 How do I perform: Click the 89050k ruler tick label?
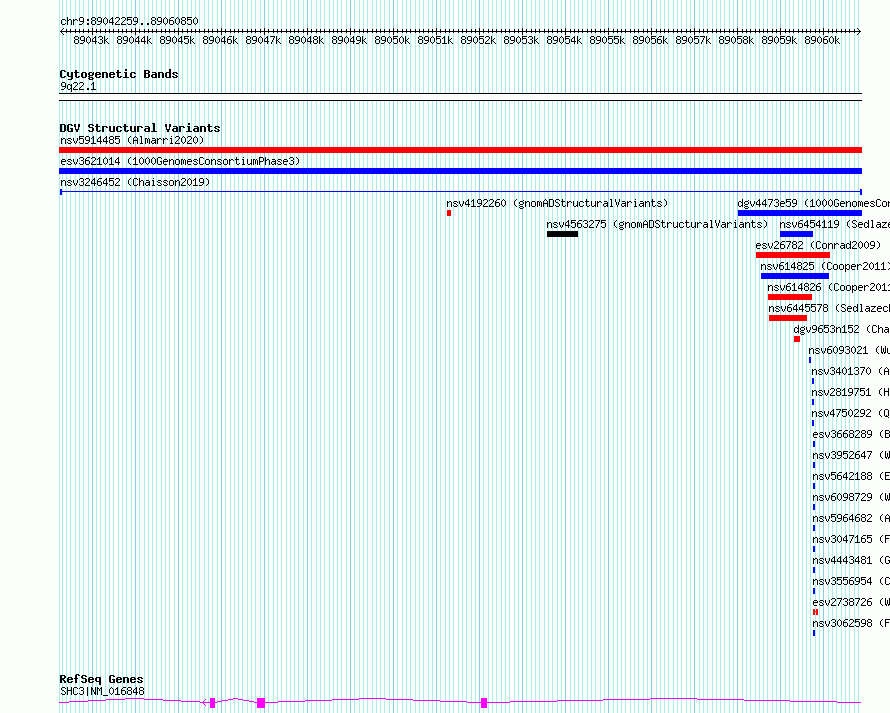pos(392,40)
